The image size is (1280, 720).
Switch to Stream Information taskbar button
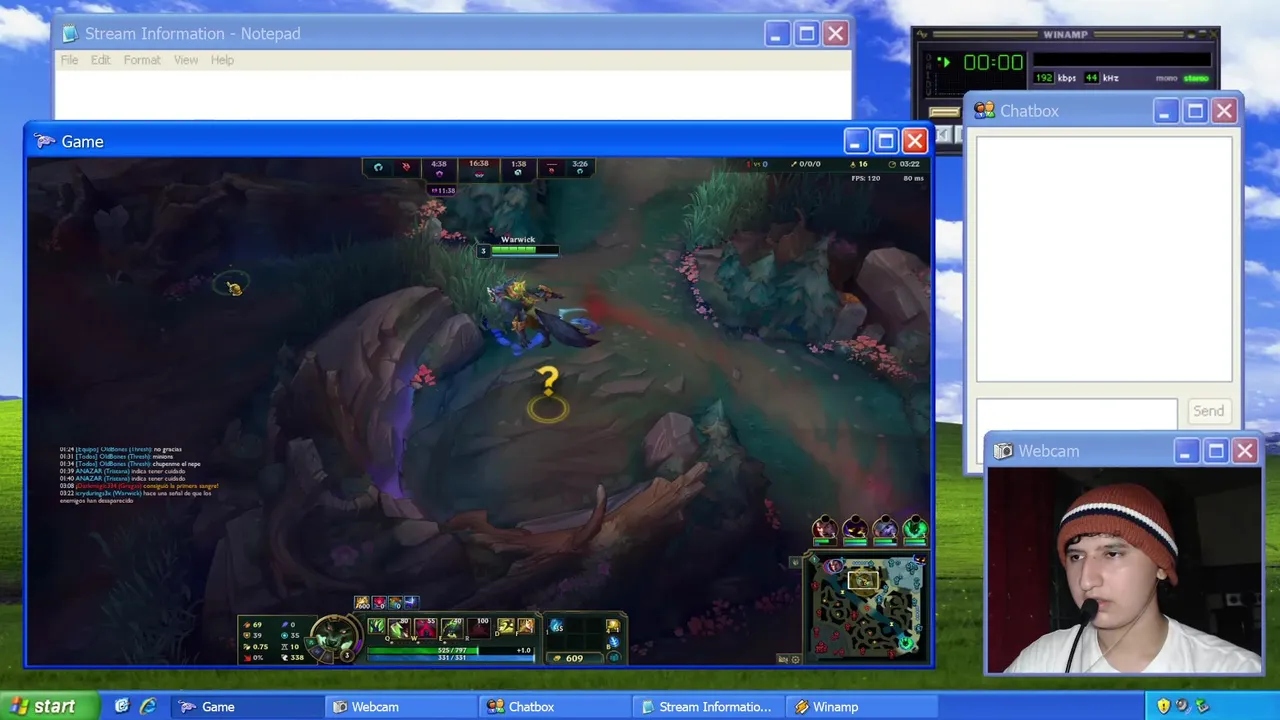point(709,706)
